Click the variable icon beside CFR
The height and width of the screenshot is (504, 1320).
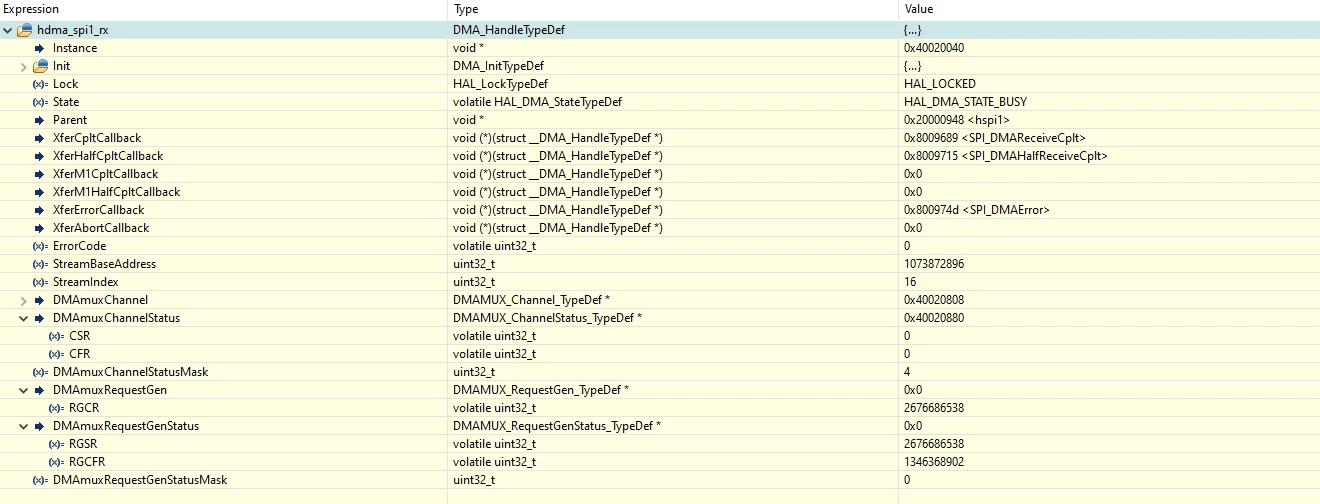point(56,354)
